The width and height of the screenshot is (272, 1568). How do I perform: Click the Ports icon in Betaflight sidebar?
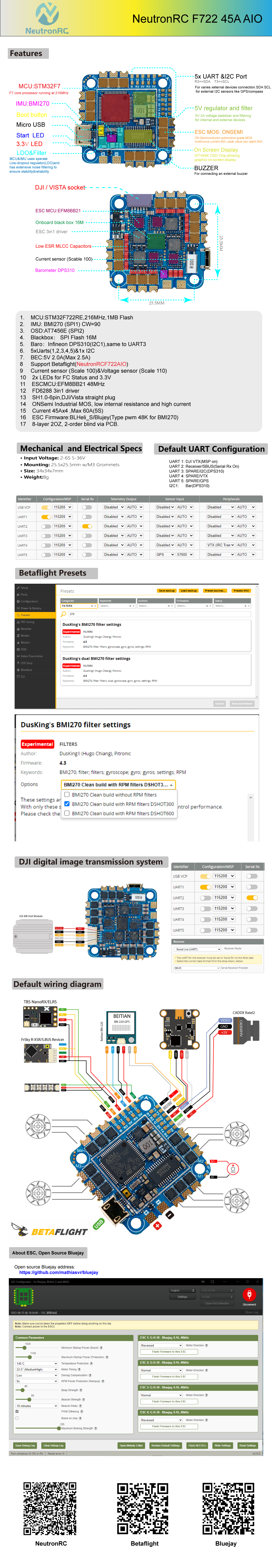[x=18, y=595]
